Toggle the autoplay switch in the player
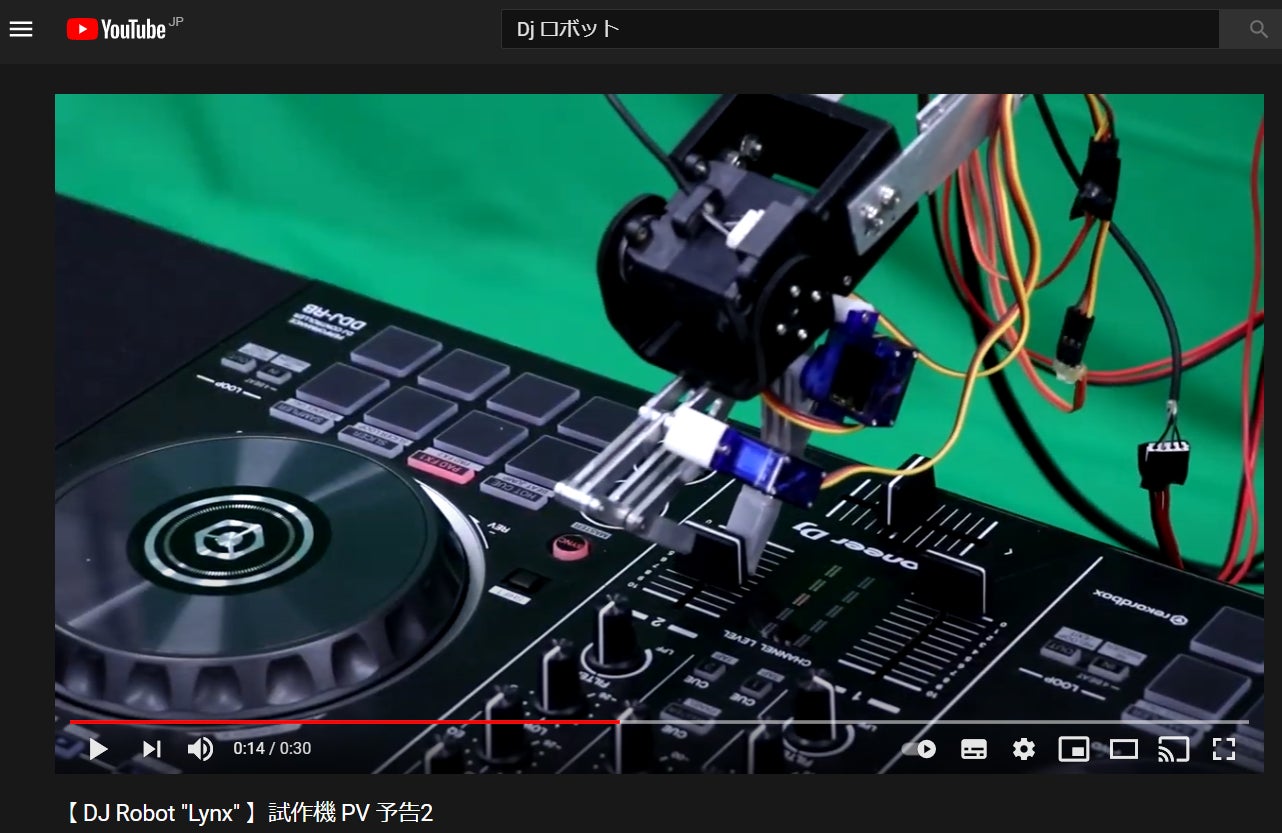The width and height of the screenshot is (1282, 833). pyautogui.click(x=919, y=749)
